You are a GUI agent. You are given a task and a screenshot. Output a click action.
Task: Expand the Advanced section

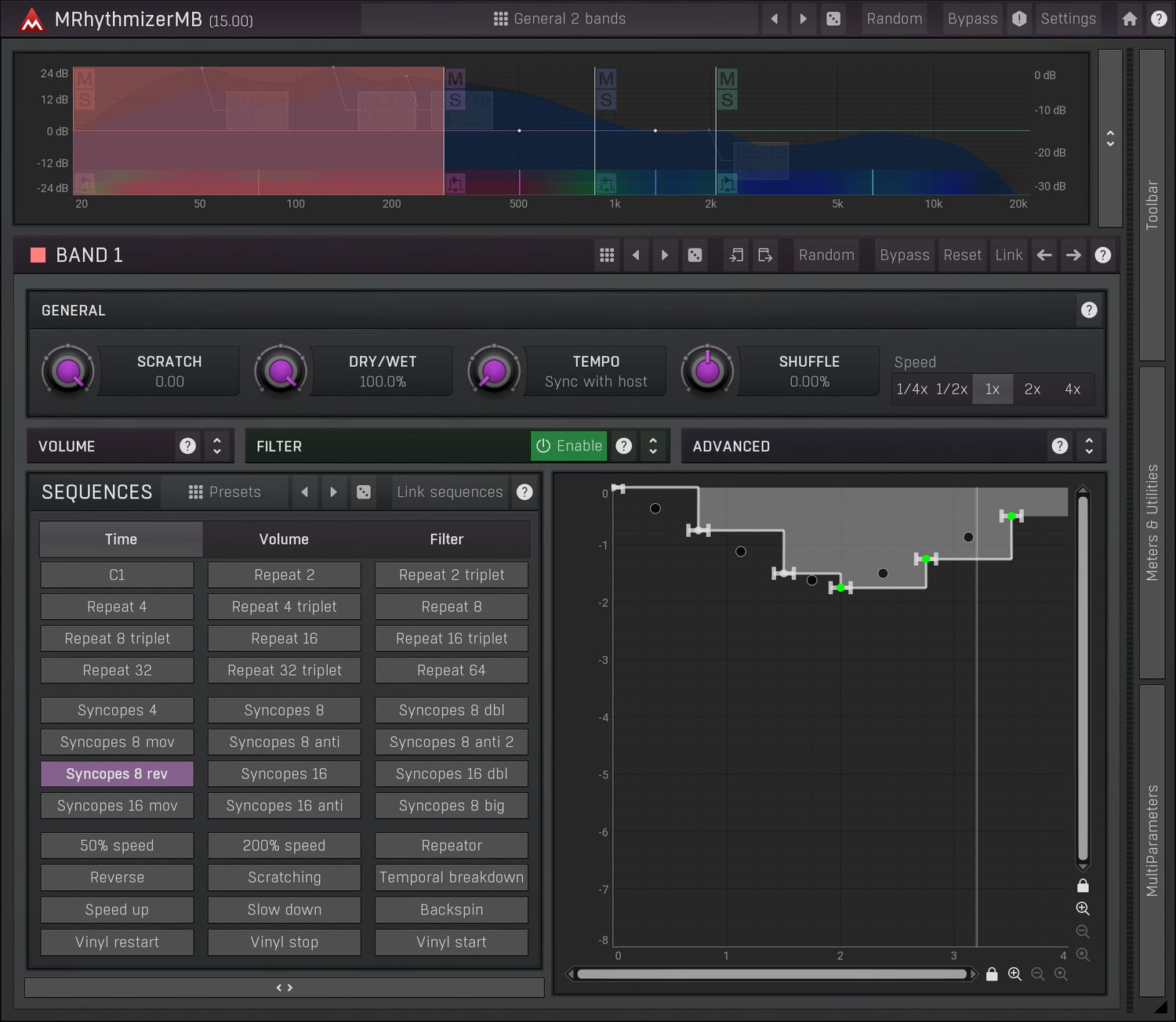tap(1089, 446)
